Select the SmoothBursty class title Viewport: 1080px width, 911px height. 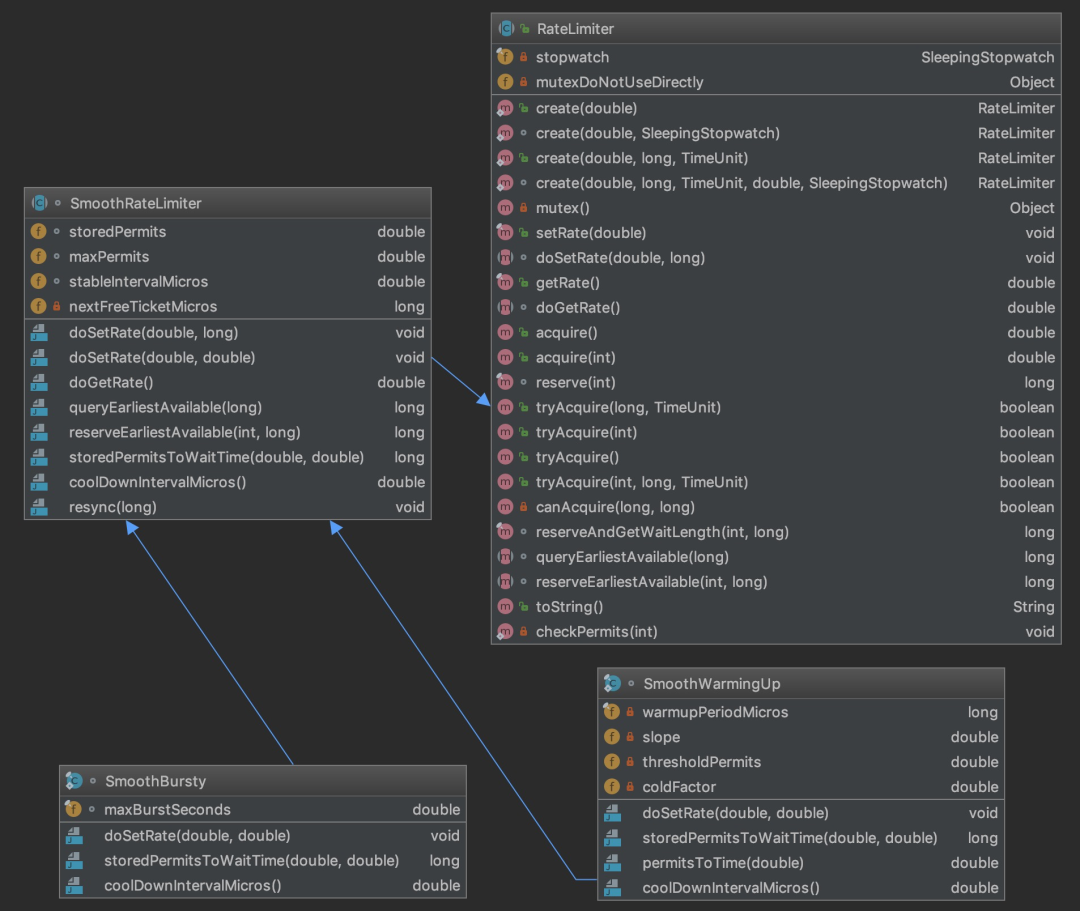pyautogui.click(x=156, y=781)
